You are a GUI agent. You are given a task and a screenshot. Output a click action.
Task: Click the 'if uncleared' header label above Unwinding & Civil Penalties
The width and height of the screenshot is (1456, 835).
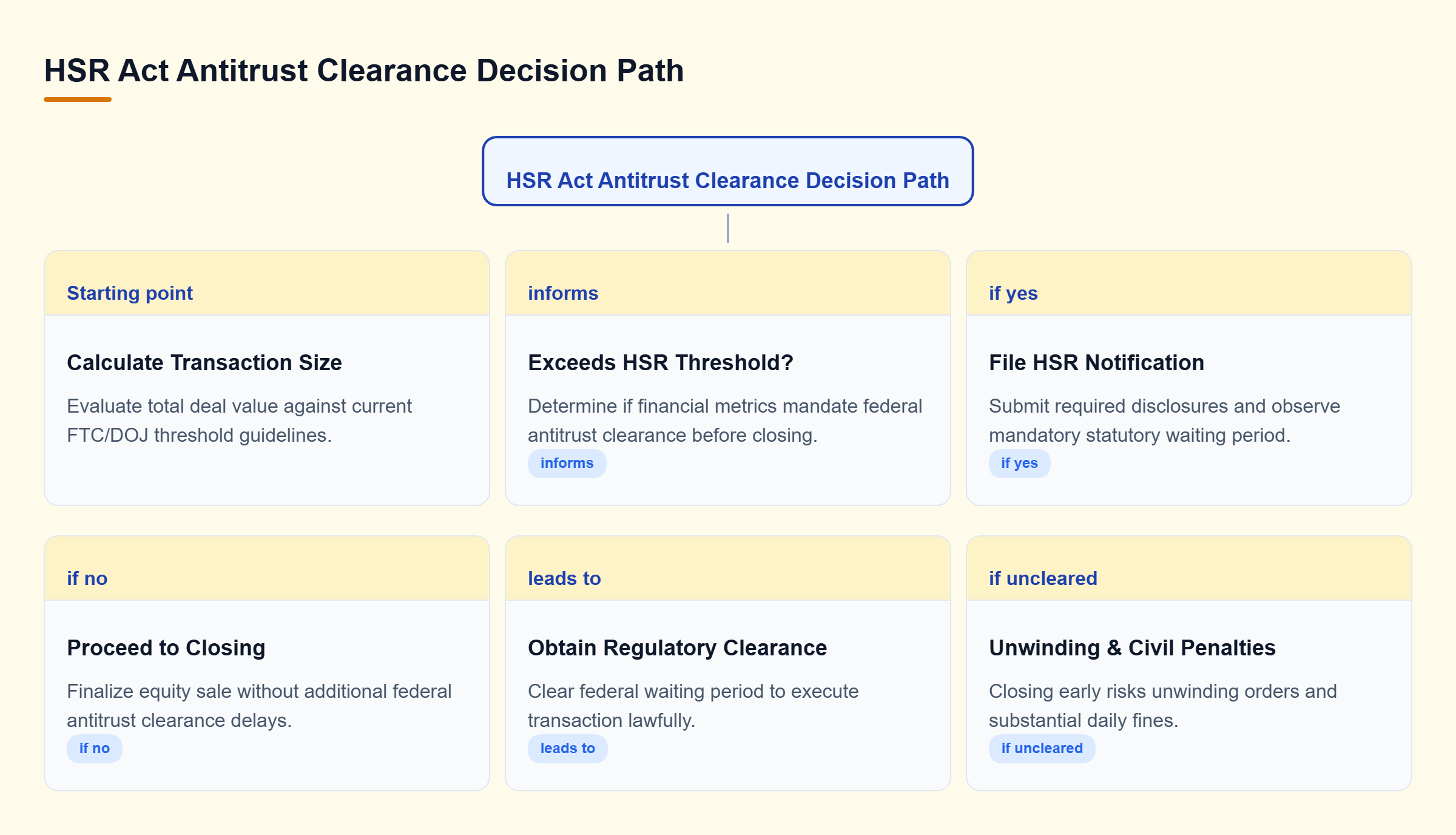pyautogui.click(x=1043, y=578)
